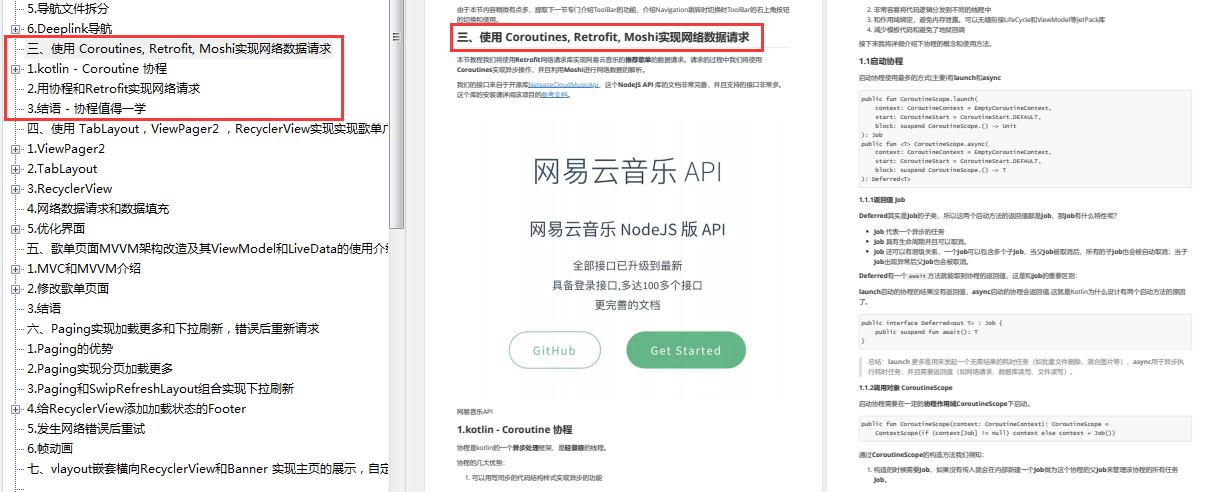Jump to bookmark 4.网络数据请求和数据填充

coord(98,209)
